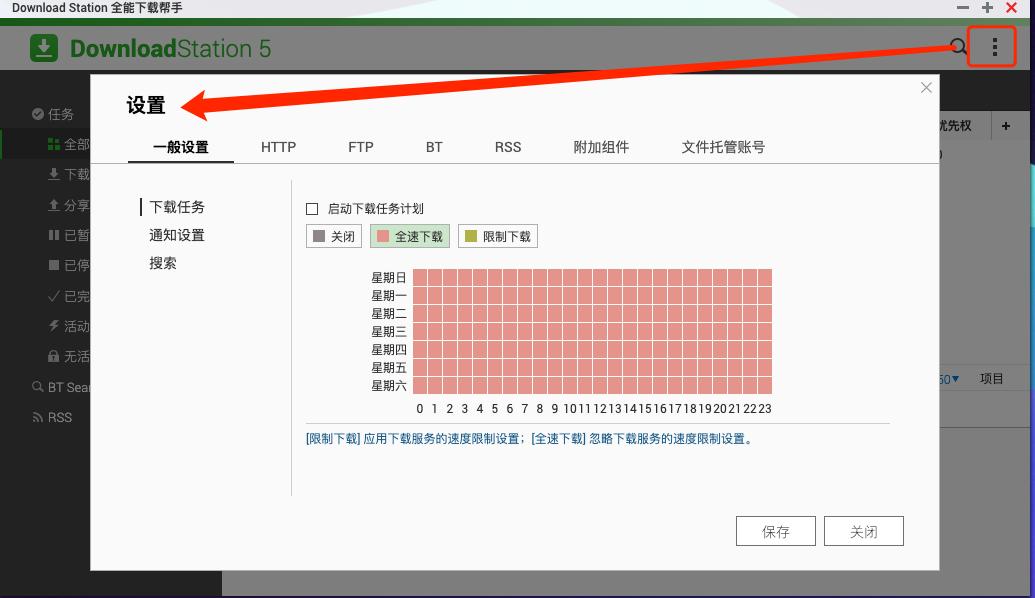Enable the 启动下载任务计划 checkbox

[x=311, y=209]
